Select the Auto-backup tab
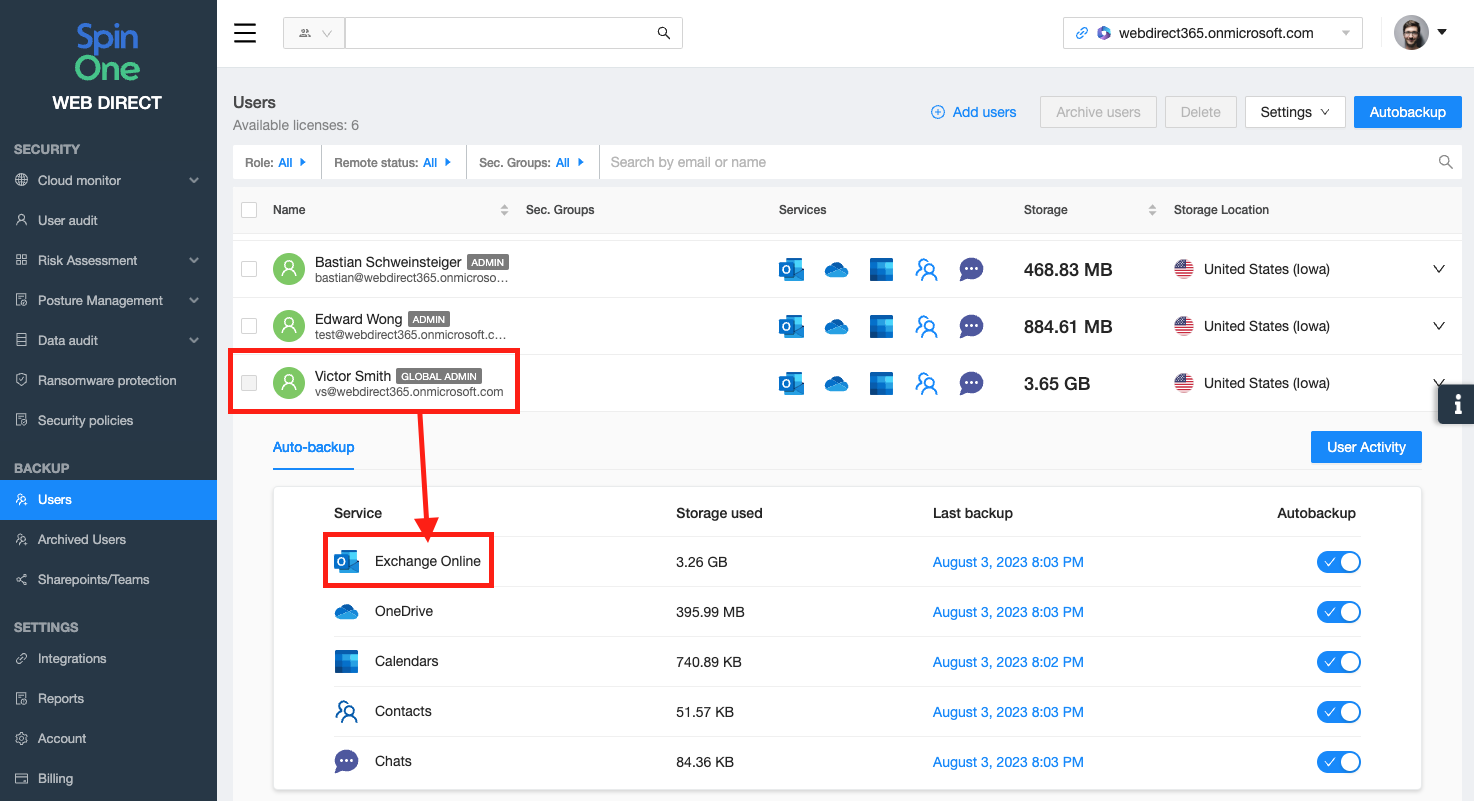 coord(313,447)
